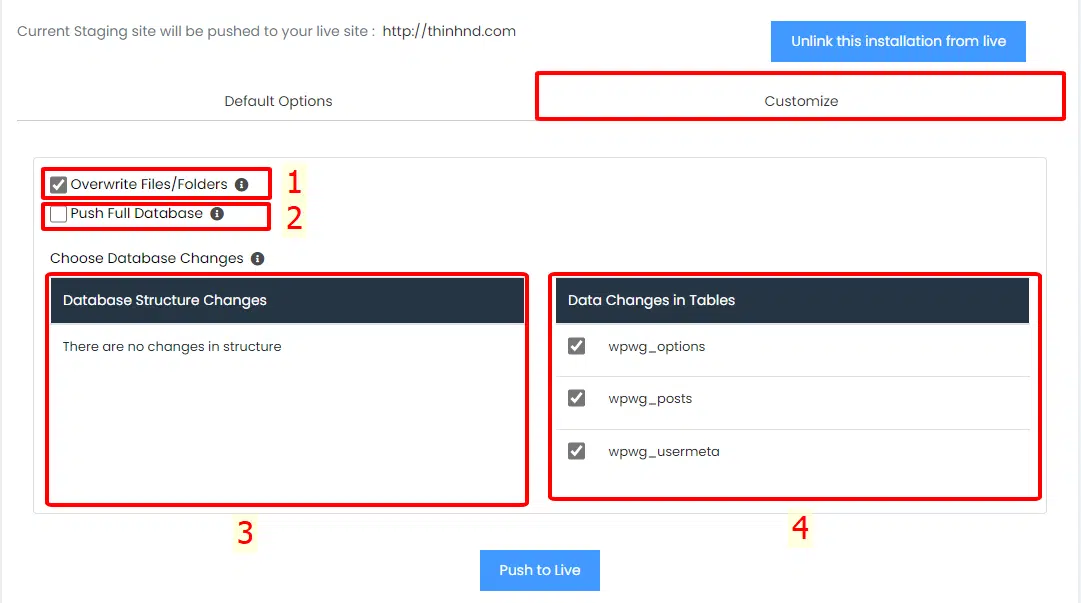Untick the wpwg_usermeta table checkbox
Image resolution: width=1081 pixels, height=603 pixels.
click(x=576, y=451)
